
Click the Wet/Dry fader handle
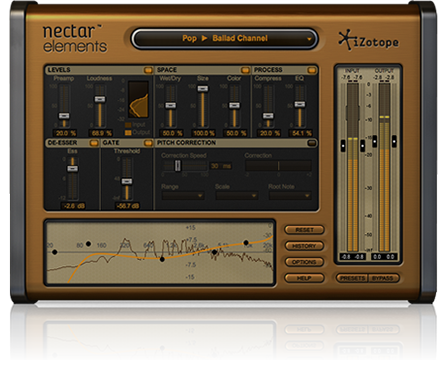(x=170, y=105)
